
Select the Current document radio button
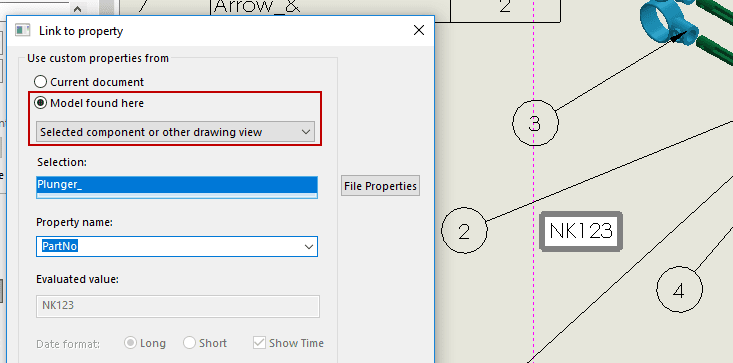click(x=41, y=82)
